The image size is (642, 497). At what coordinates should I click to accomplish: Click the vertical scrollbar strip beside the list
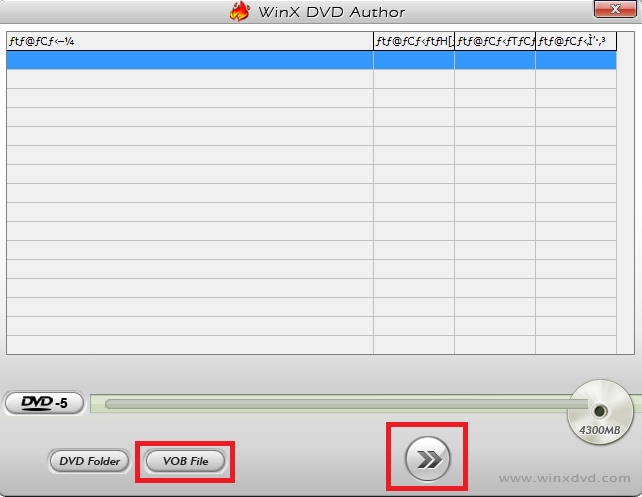(x=626, y=193)
